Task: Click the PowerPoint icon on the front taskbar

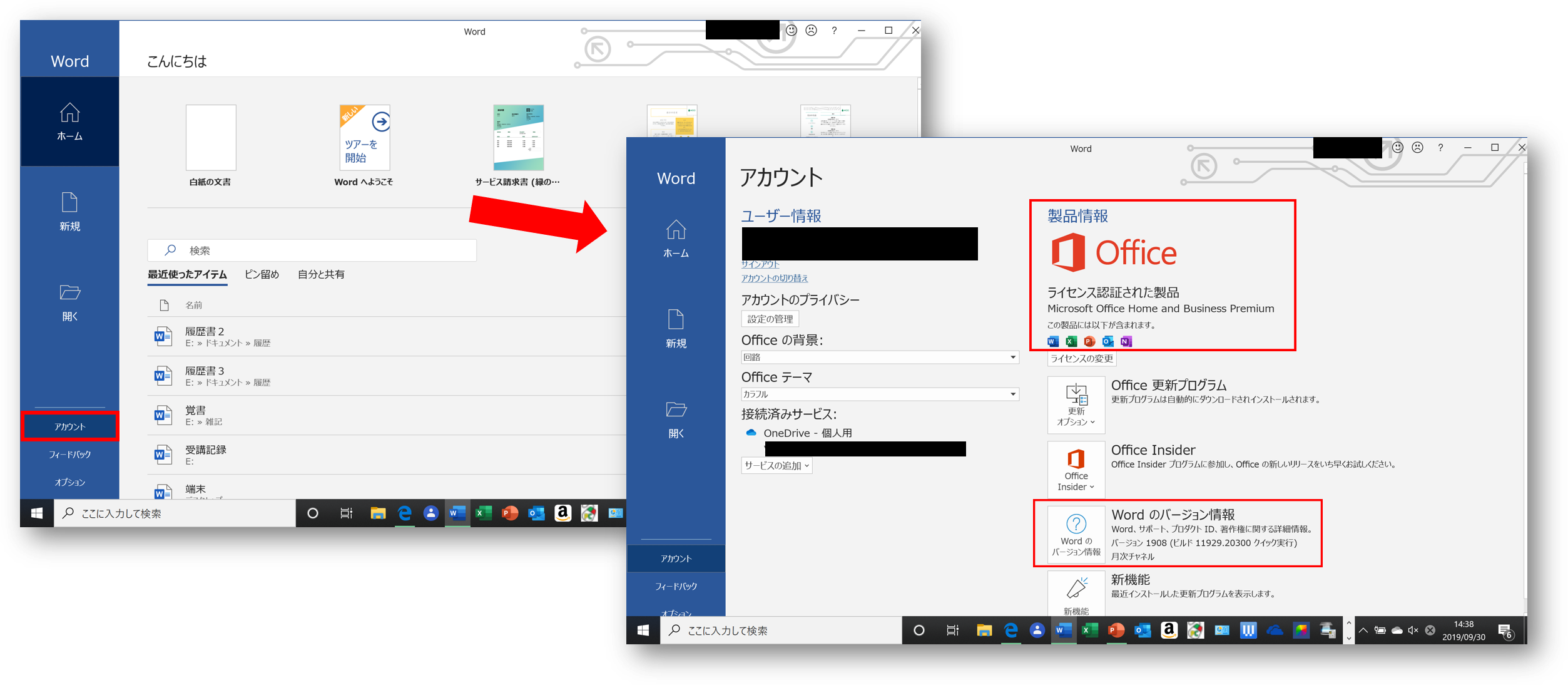Action: click(1116, 631)
